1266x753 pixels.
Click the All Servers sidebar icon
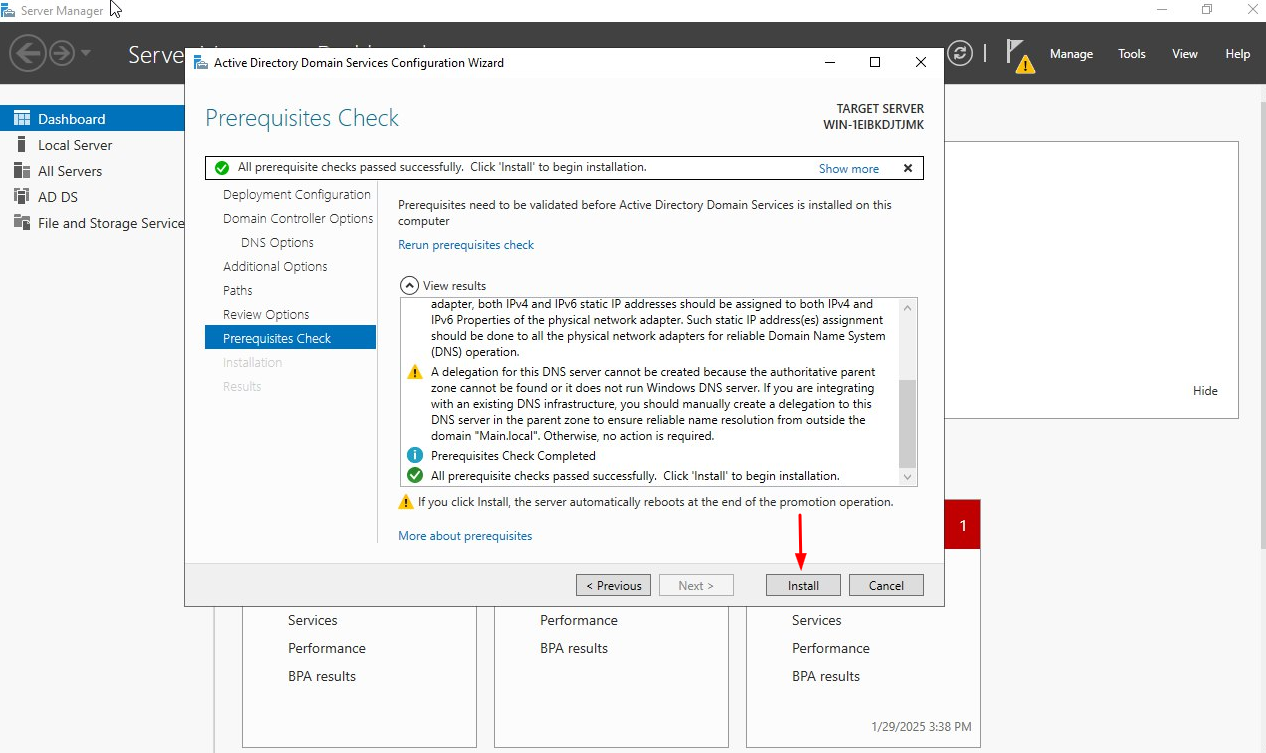click(x=21, y=171)
